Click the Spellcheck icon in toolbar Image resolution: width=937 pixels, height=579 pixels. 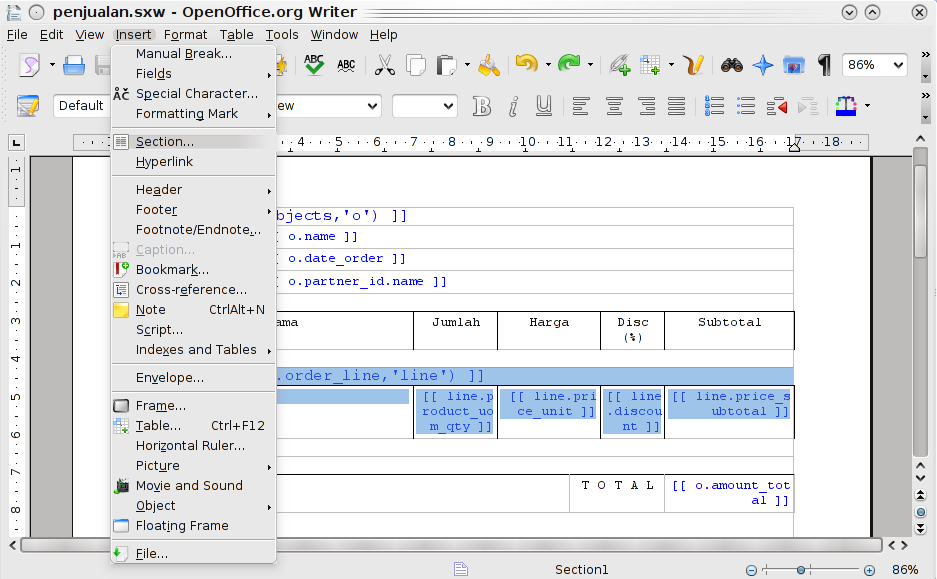pos(314,65)
